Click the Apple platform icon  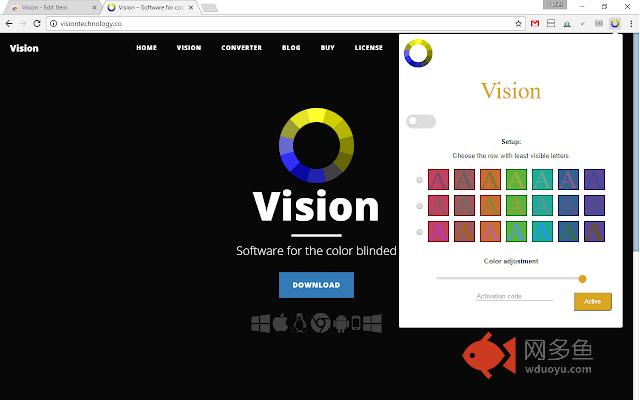280,323
